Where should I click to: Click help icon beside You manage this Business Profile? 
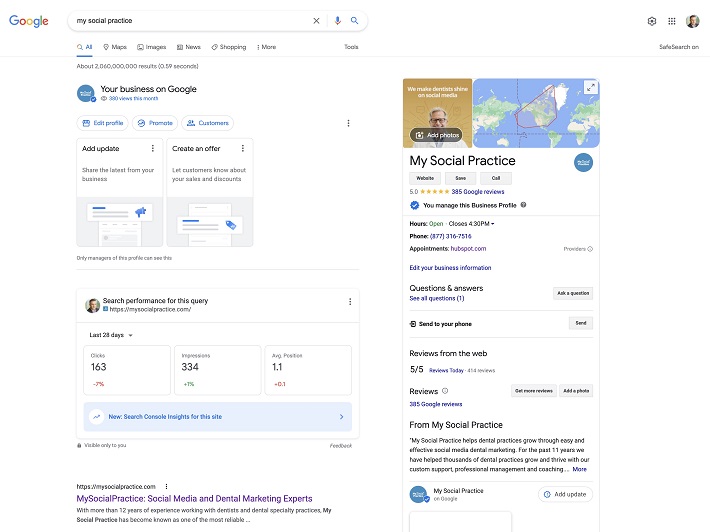coord(523,205)
